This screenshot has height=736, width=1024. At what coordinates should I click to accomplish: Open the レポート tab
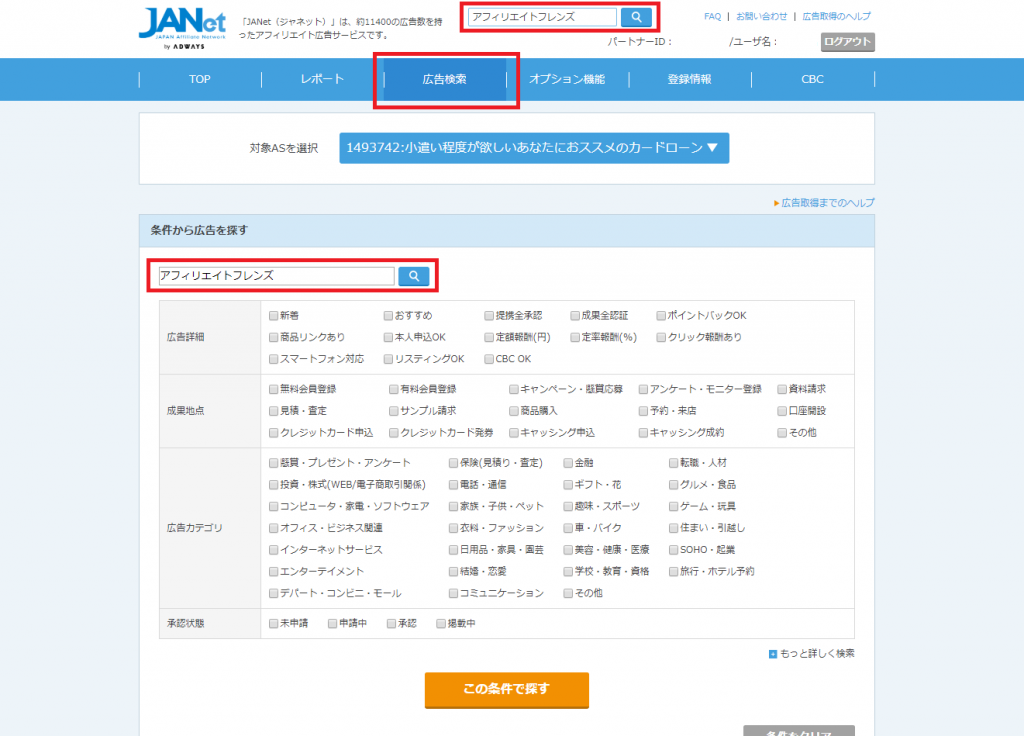[x=322, y=80]
